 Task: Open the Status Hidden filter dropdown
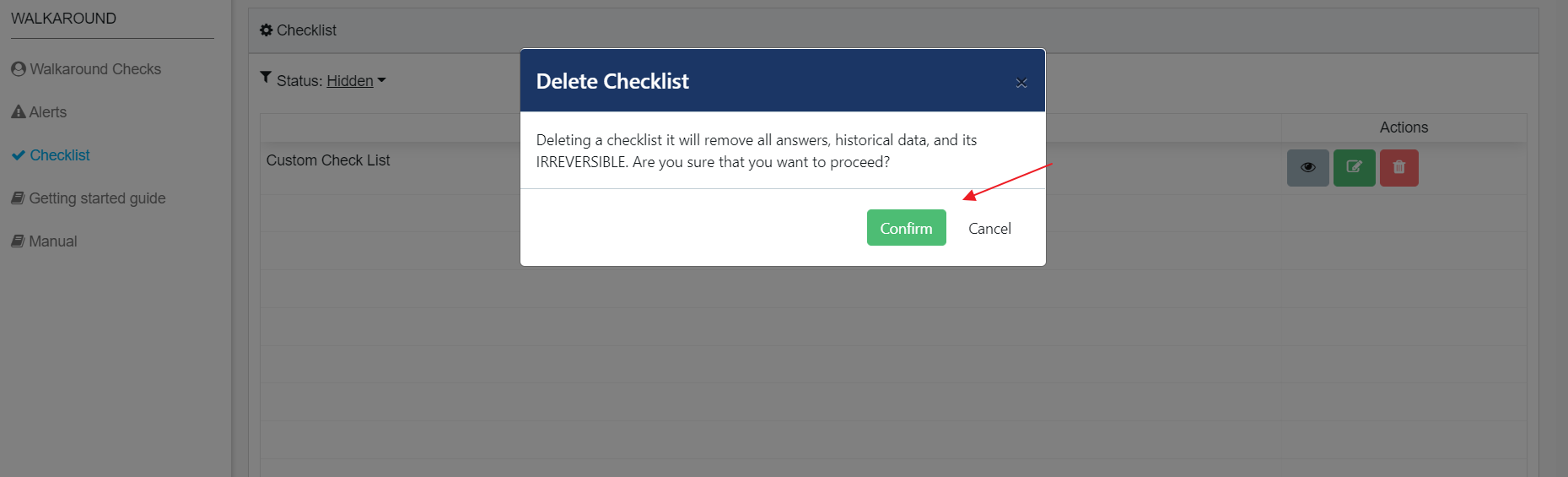tap(356, 81)
